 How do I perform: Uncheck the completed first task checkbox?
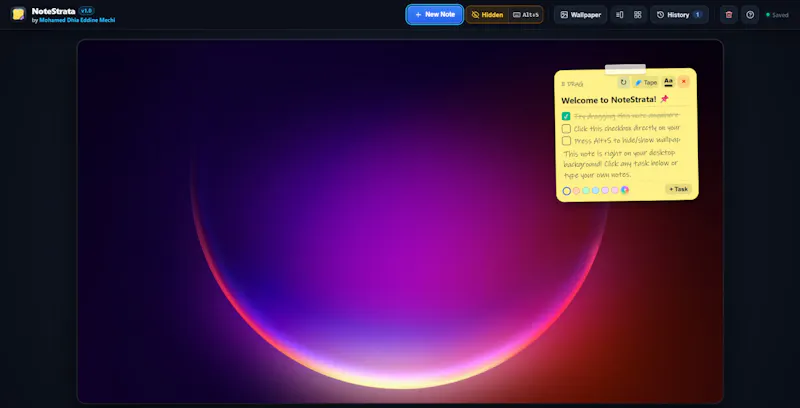tap(566, 116)
